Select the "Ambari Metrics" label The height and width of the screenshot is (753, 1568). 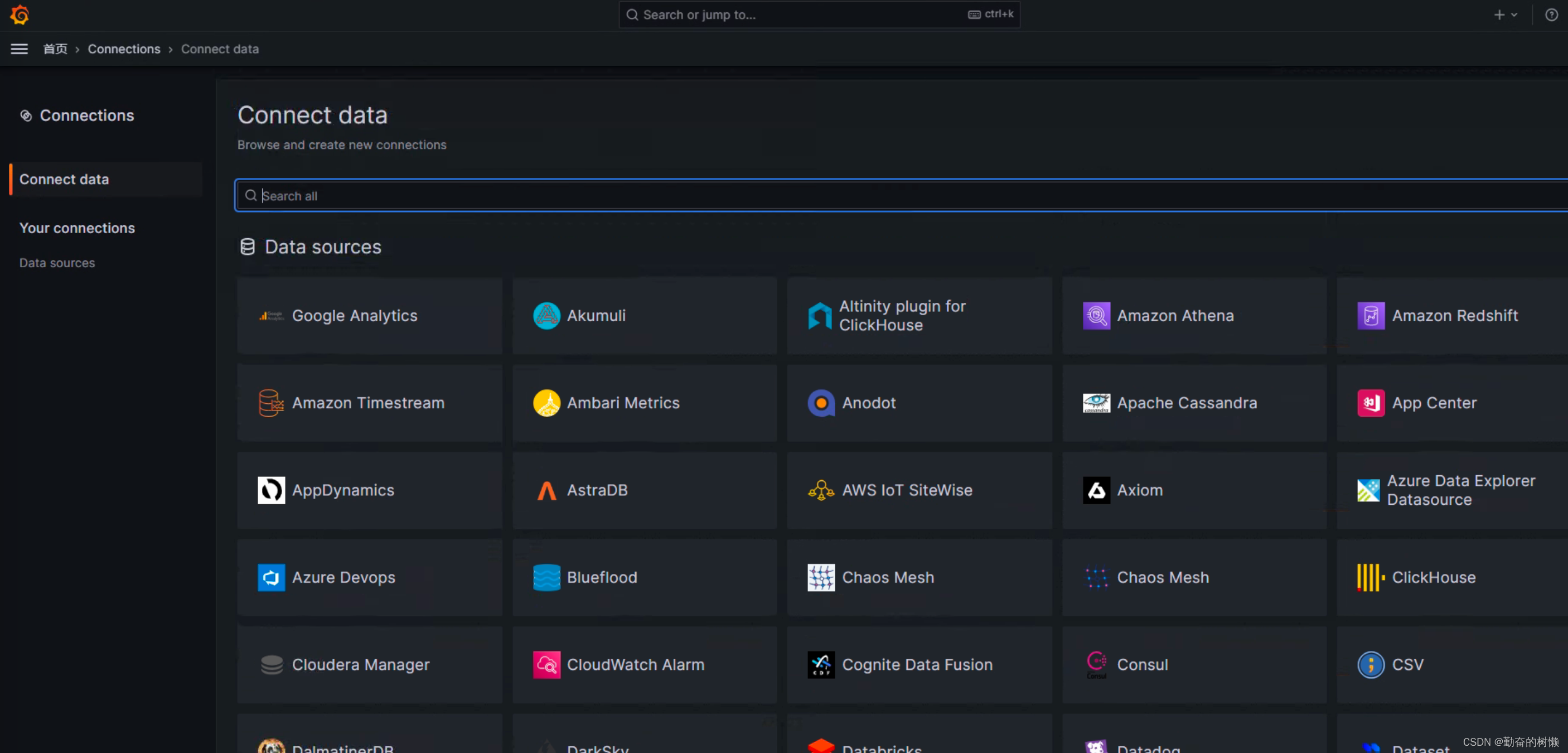tap(623, 403)
